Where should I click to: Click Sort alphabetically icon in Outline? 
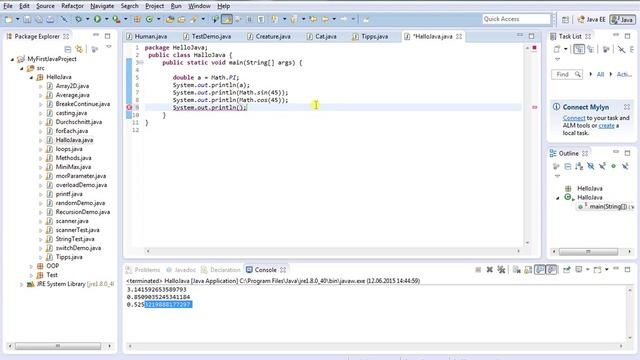coord(579,166)
